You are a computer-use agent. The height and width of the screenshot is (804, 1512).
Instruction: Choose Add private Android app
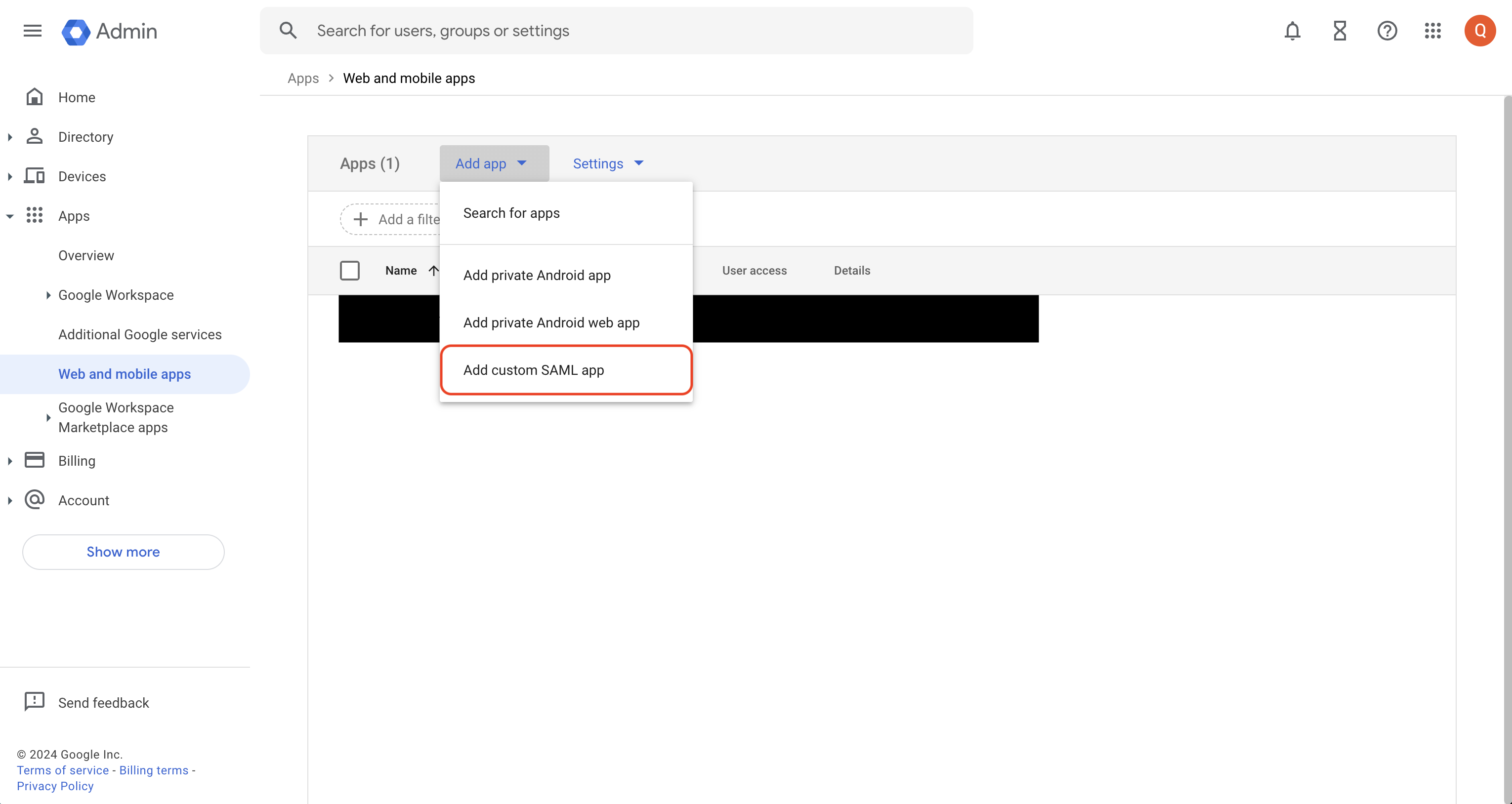click(566, 275)
